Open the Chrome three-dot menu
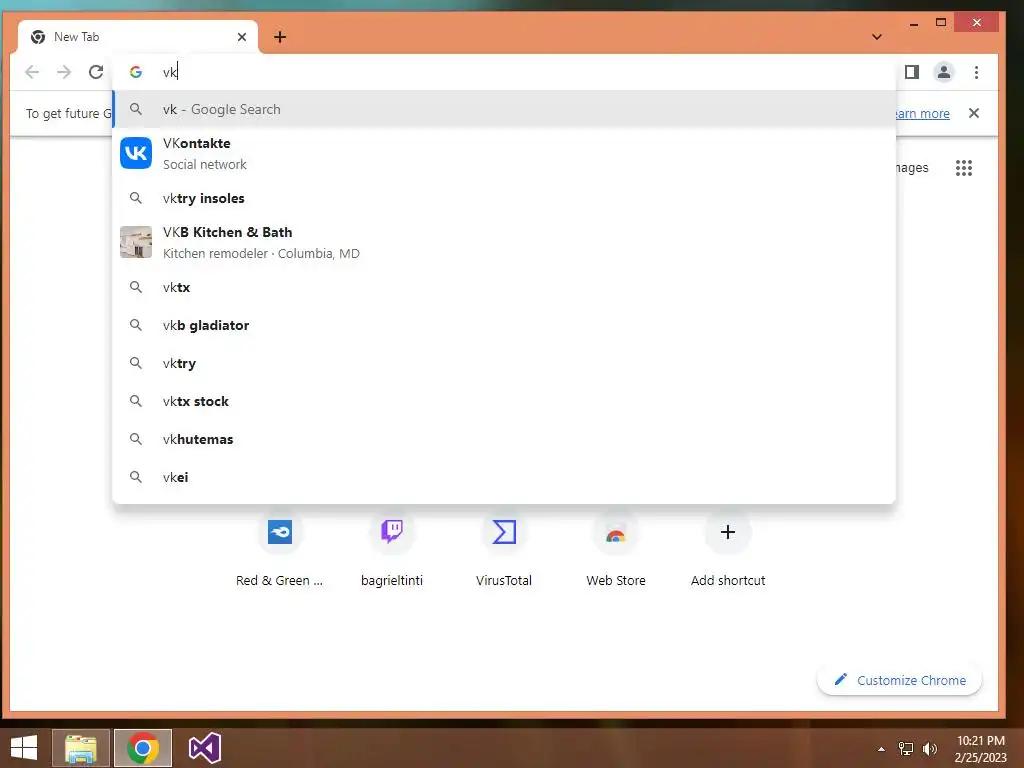 976,72
